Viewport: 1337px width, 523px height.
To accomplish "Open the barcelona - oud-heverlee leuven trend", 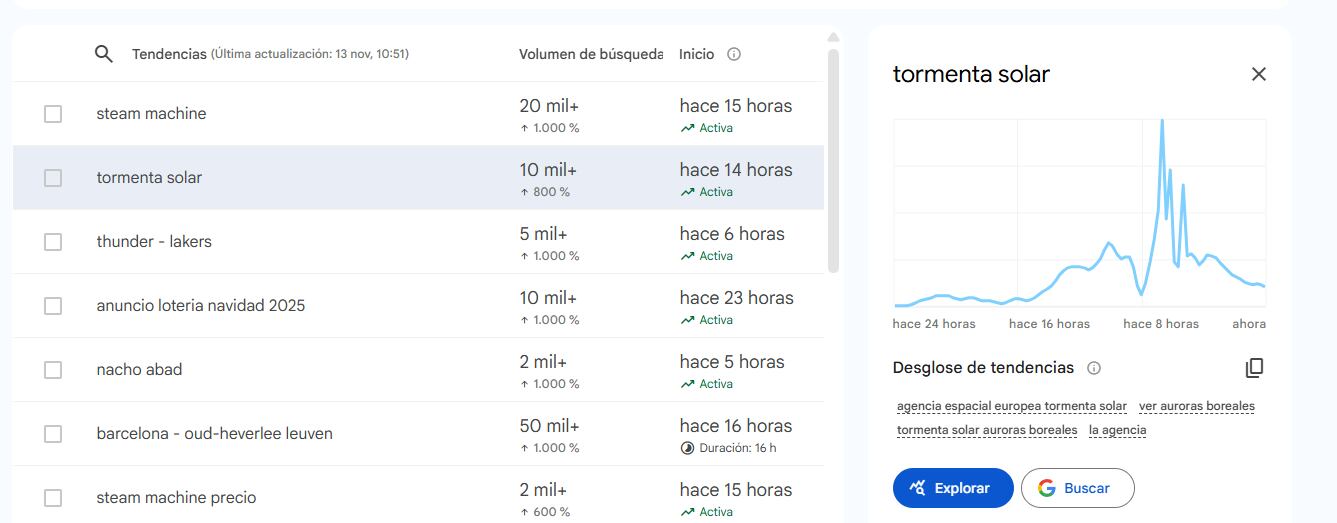I will (x=418, y=434).
